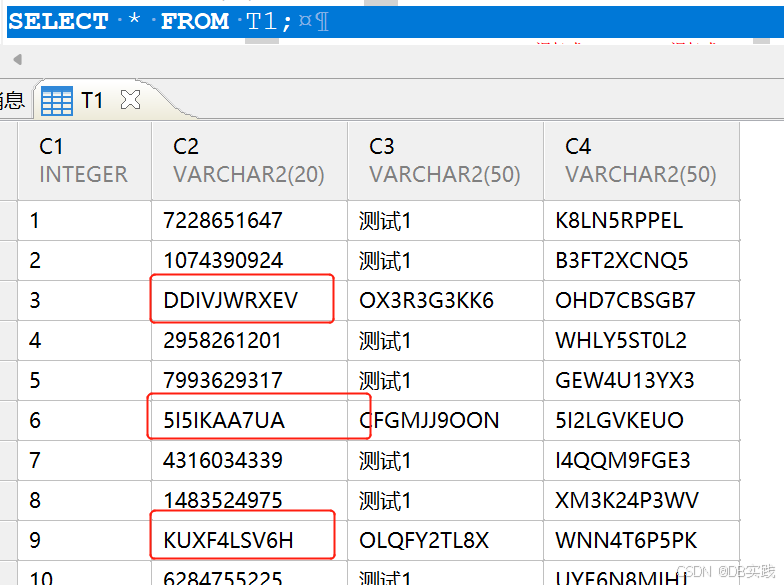
Task: Select the C4 VARCHAR2(50) column header
Action: point(642,161)
